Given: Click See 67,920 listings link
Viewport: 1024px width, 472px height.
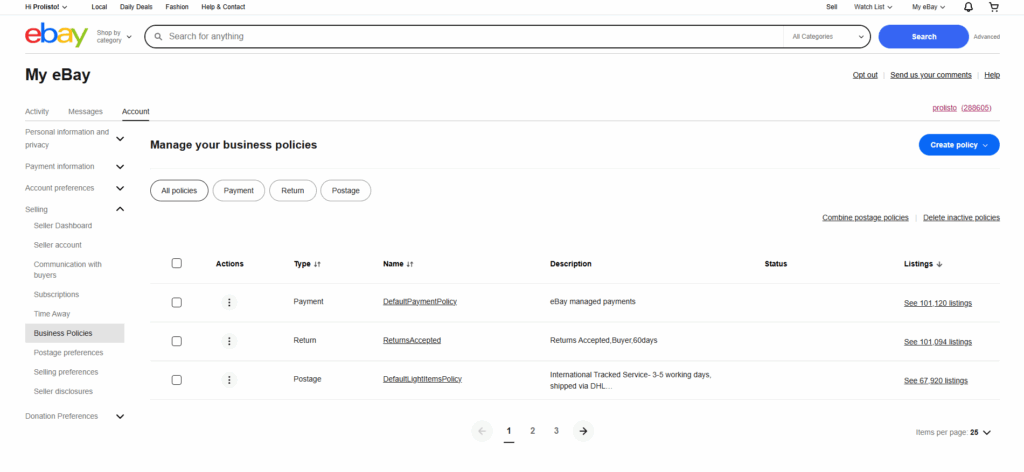Looking at the screenshot, I should pos(936,381).
